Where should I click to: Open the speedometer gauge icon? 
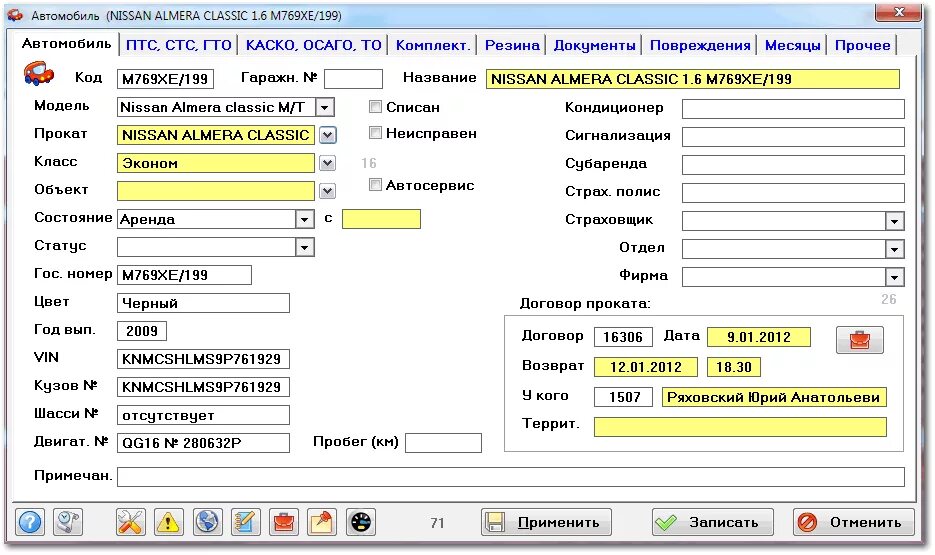click(361, 522)
